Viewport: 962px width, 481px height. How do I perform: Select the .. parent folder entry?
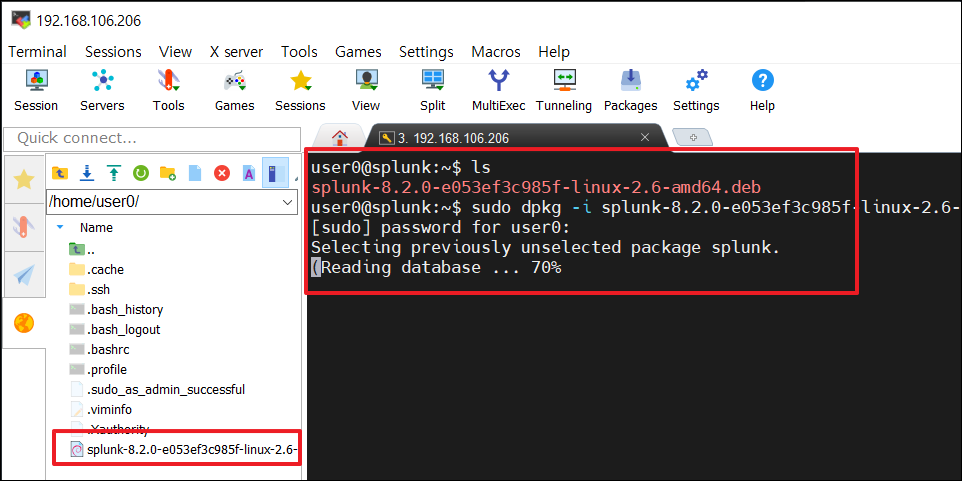point(82,250)
